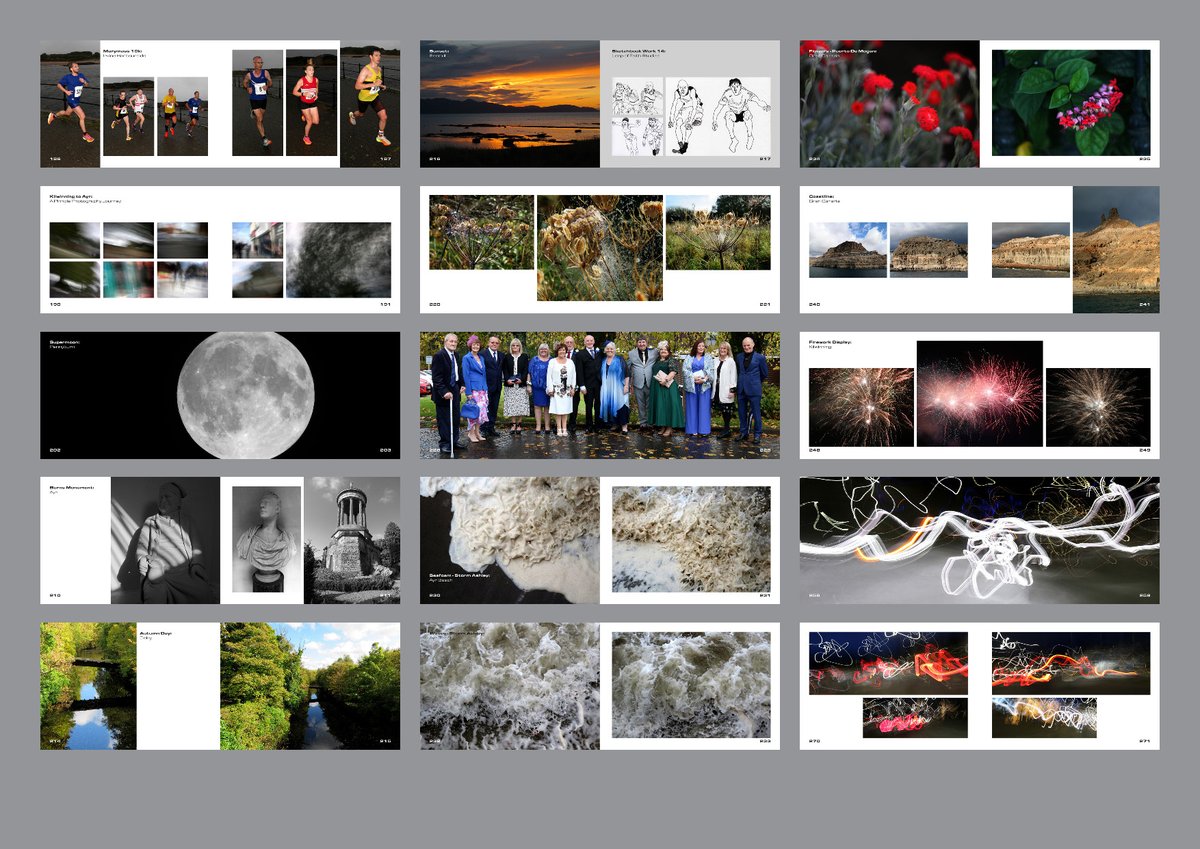The width and height of the screenshot is (1200, 849).
Task: Select the top-left red light-trails photo
Action: [x=888, y=663]
